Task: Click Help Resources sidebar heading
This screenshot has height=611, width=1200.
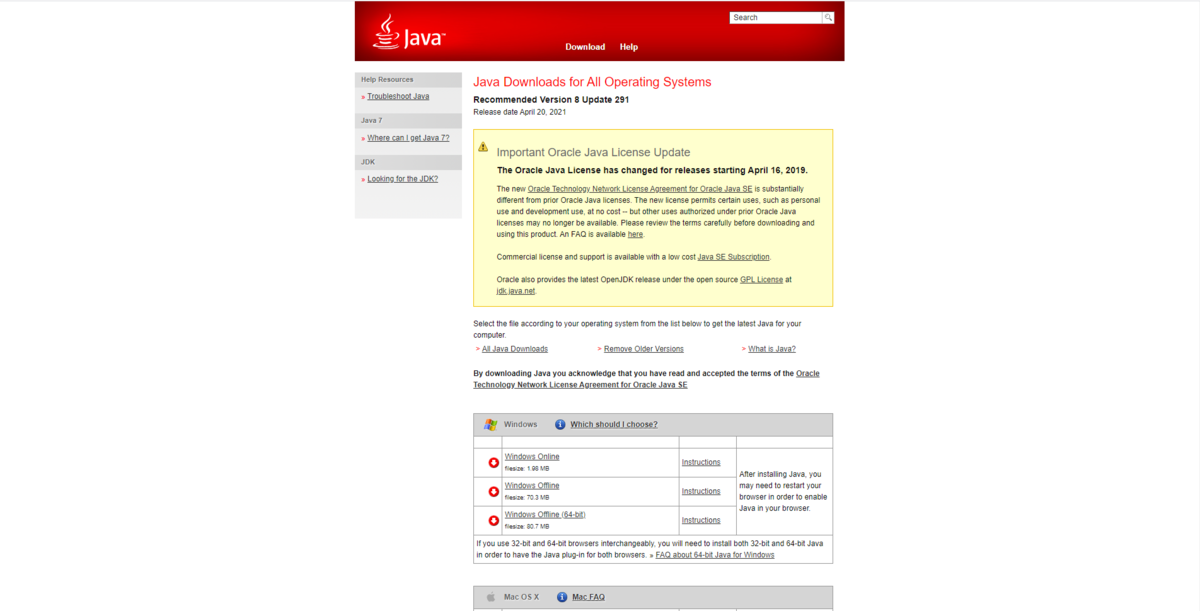Action: tap(387, 79)
